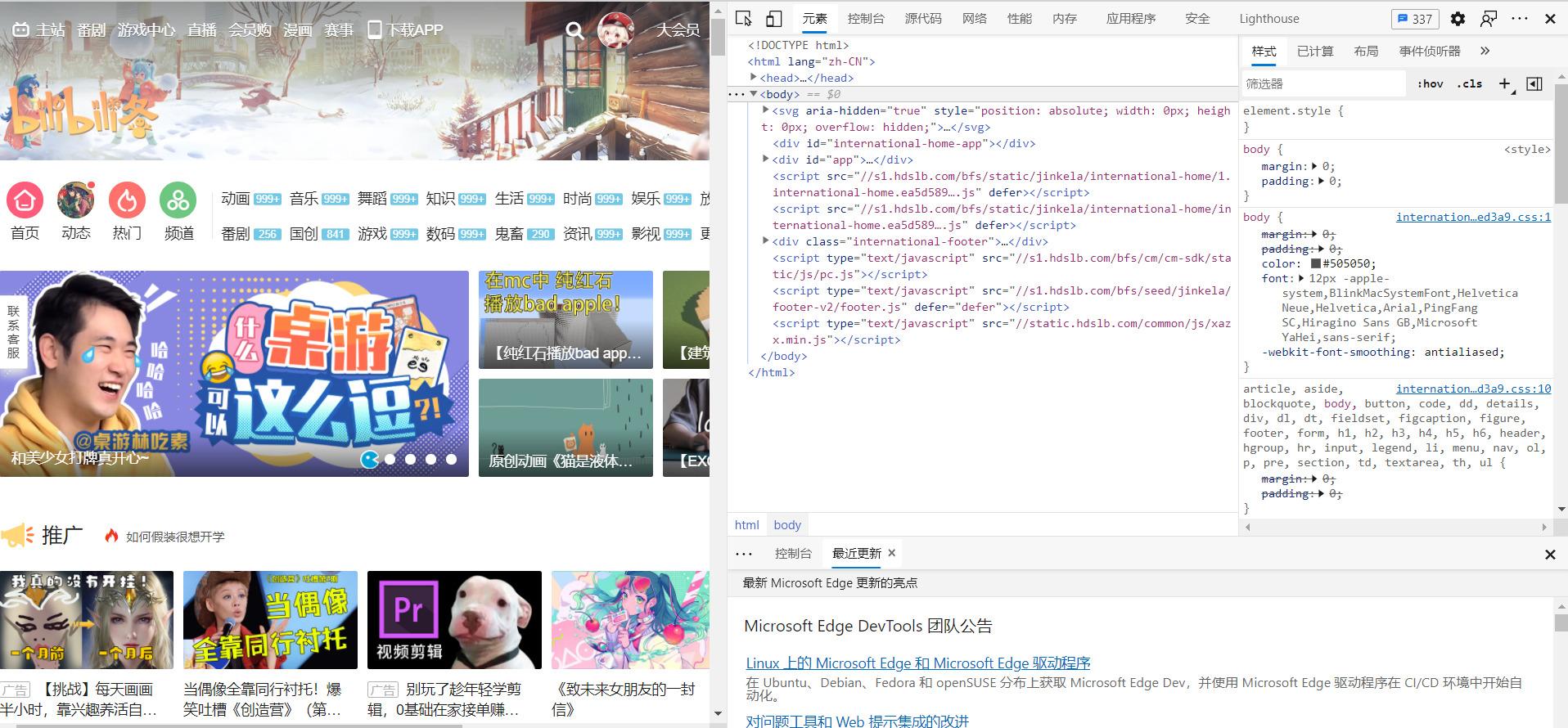
Task: Open the Linux Microsoft Edge driver link
Action: [918, 663]
